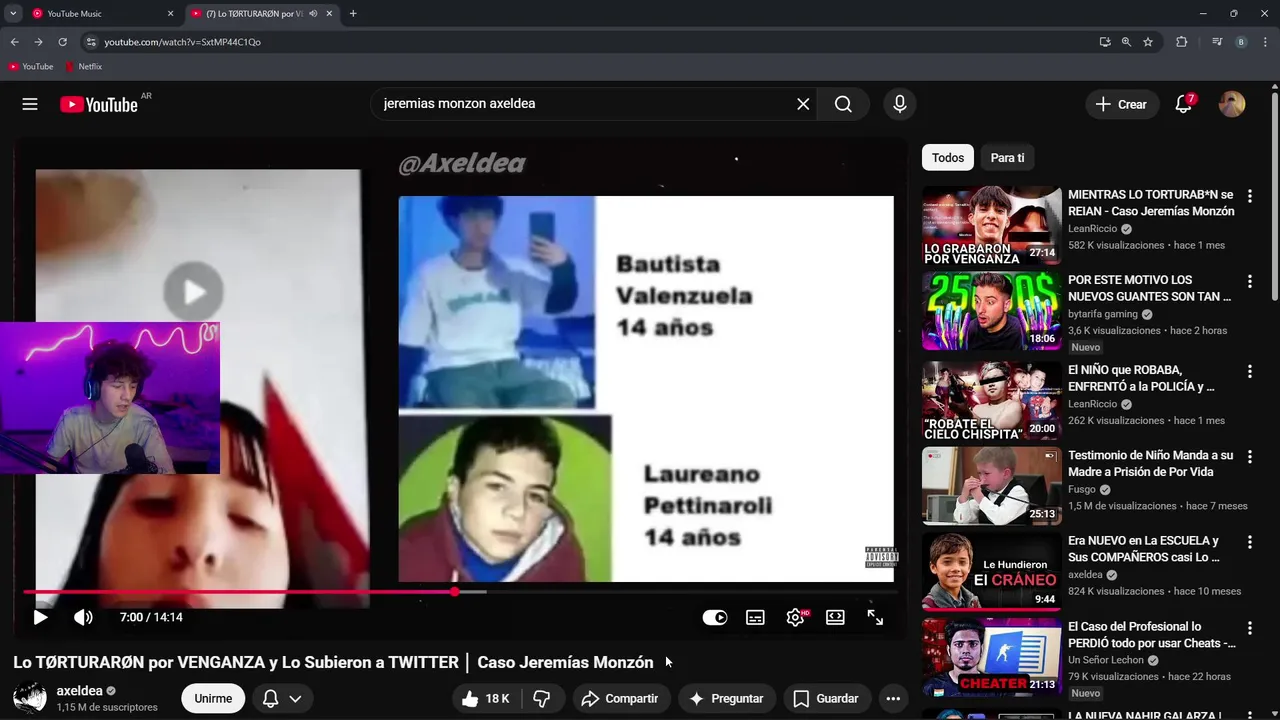The width and height of the screenshot is (1280, 720).
Task: Start voice search with the microphone
Action: [900, 104]
